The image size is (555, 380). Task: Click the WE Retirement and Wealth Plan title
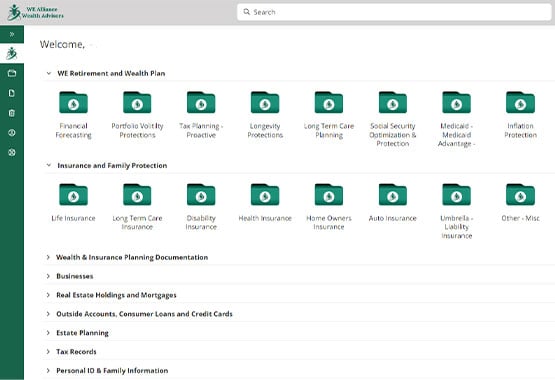111,73
